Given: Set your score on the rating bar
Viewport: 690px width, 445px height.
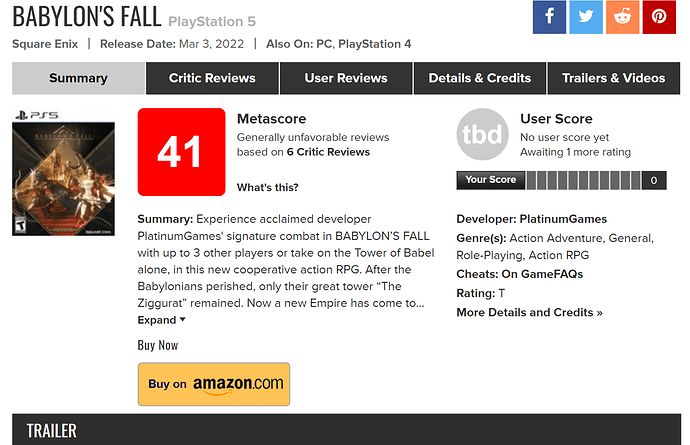Looking at the screenshot, I should tap(583, 181).
